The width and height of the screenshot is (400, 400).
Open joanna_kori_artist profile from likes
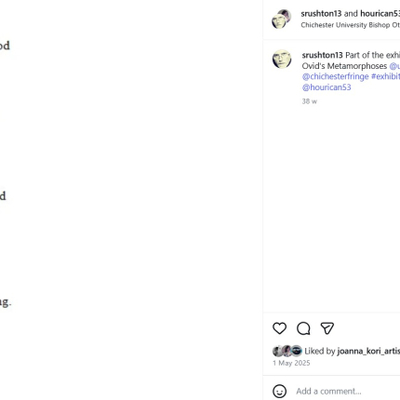tap(368, 351)
